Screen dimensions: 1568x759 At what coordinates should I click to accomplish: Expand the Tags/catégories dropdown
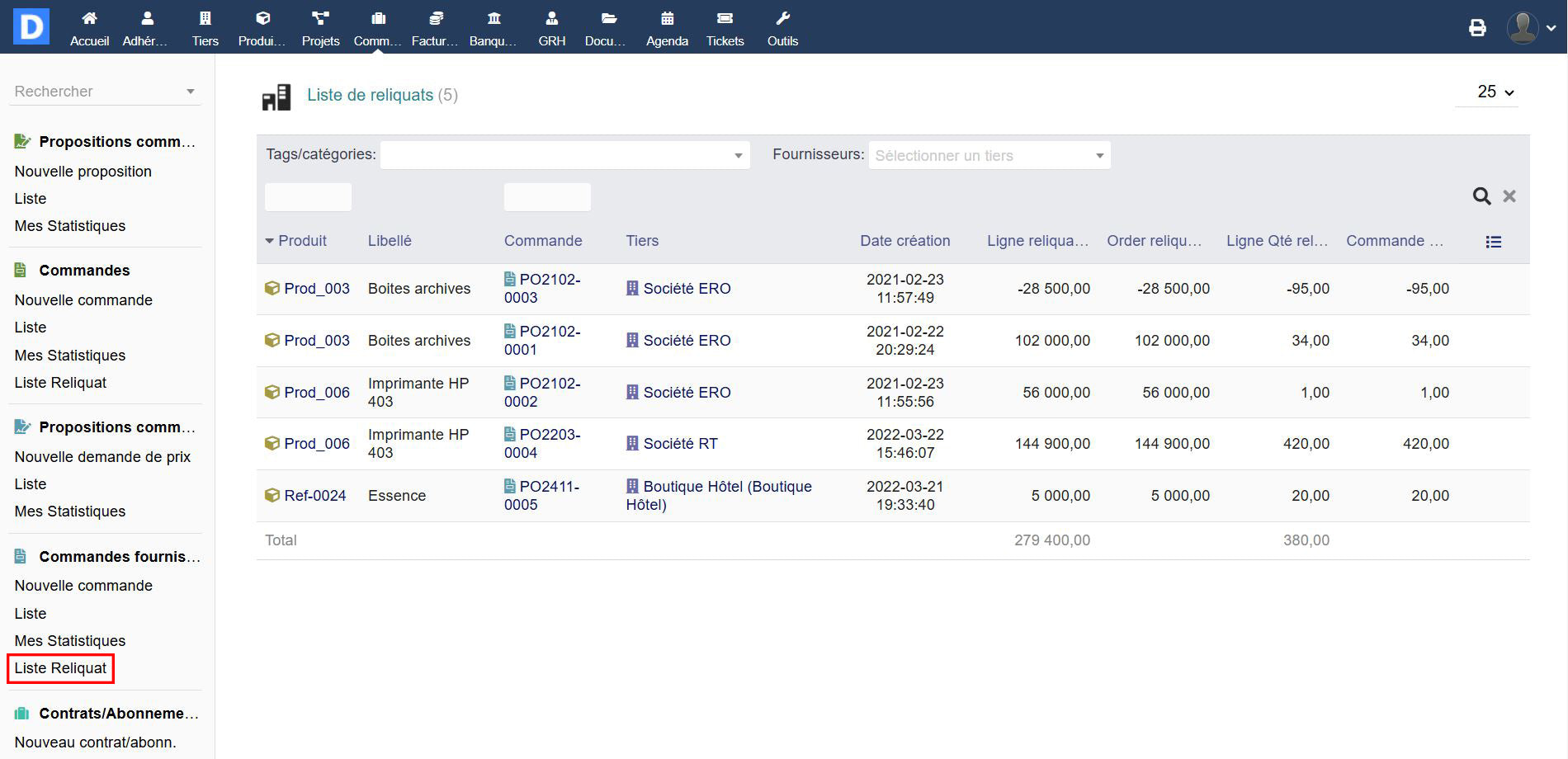tap(564, 155)
